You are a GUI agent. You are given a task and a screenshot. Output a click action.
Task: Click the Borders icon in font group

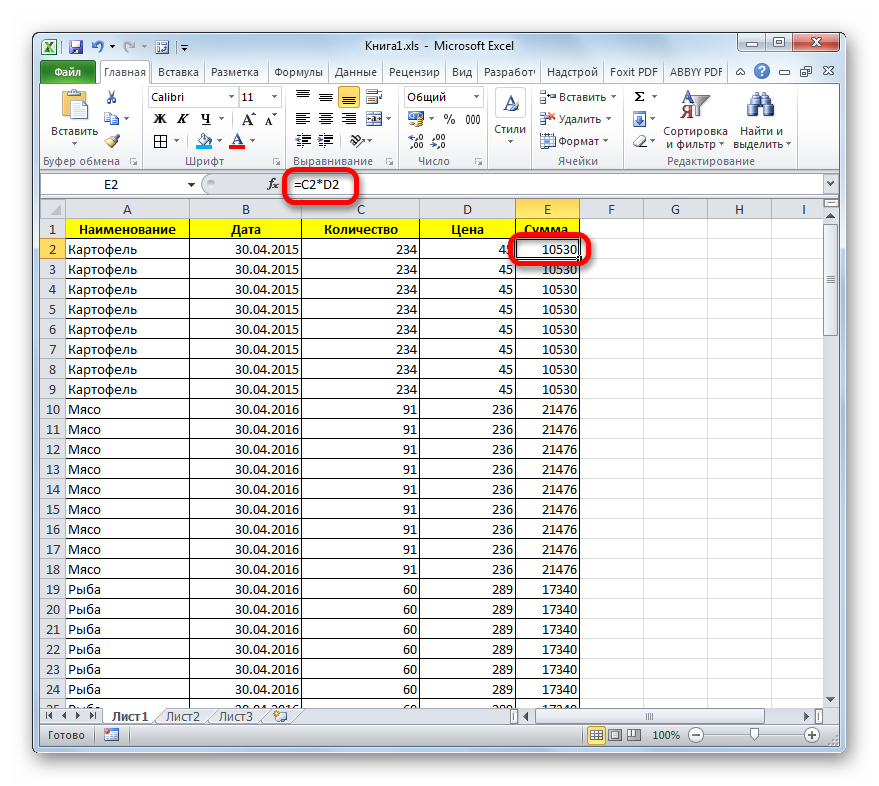(160, 141)
